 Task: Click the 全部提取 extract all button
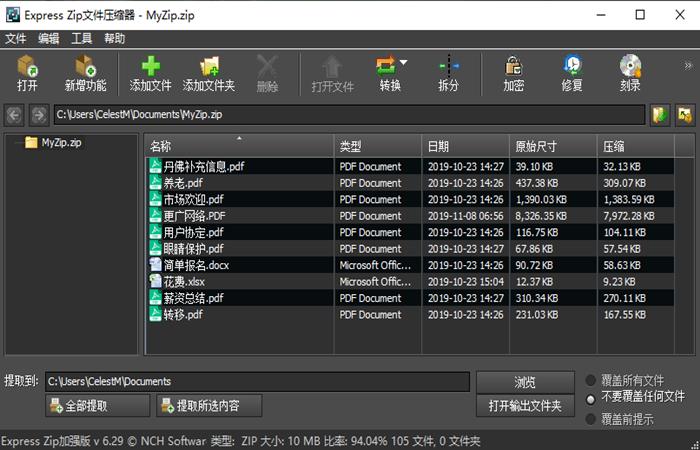tap(97, 406)
